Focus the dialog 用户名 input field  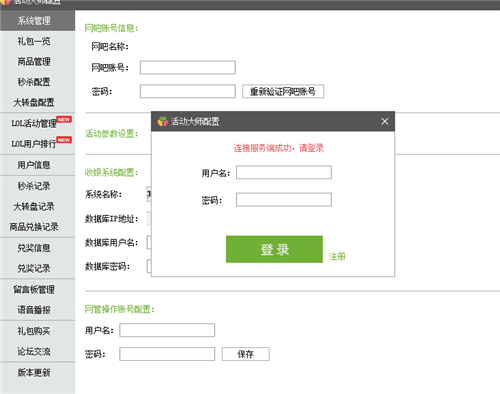[x=284, y=172]
